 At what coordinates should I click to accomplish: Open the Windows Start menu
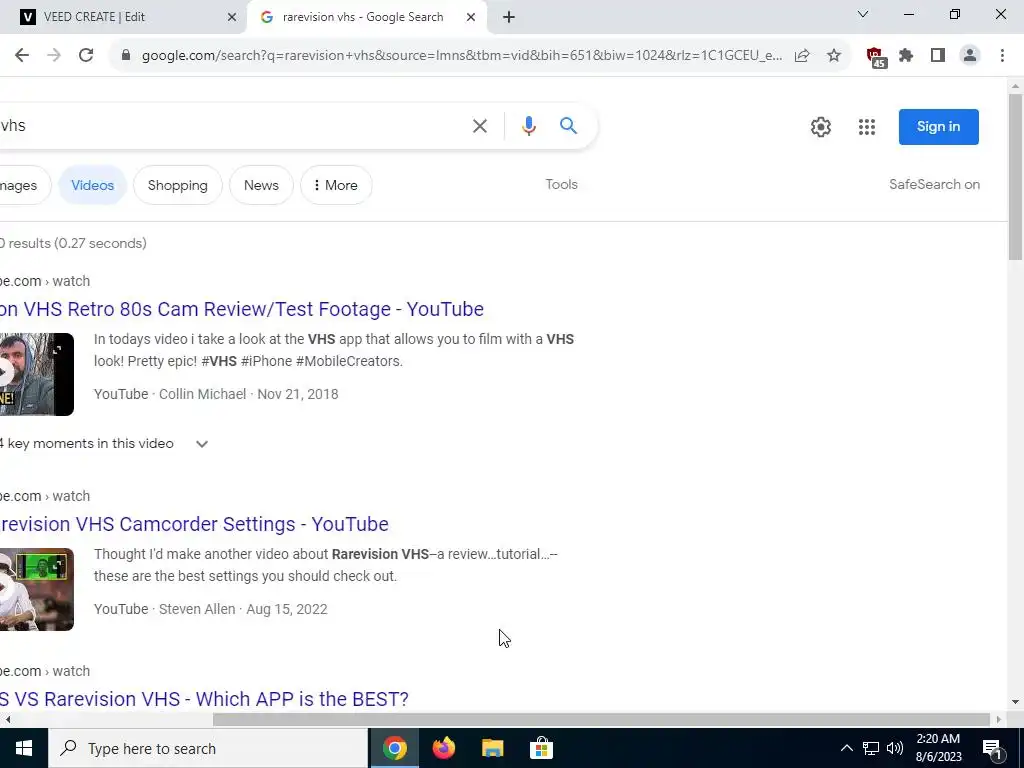click(x=24, y=748)
